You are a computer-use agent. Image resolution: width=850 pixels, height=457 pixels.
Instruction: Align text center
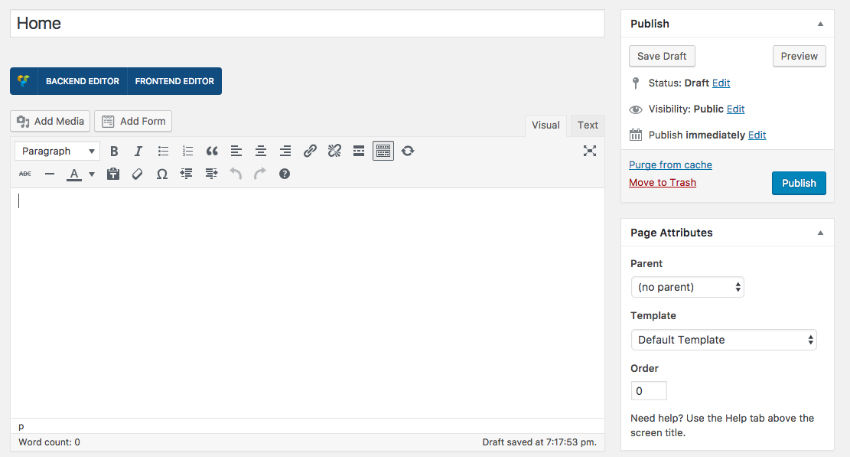coord(261,151)
